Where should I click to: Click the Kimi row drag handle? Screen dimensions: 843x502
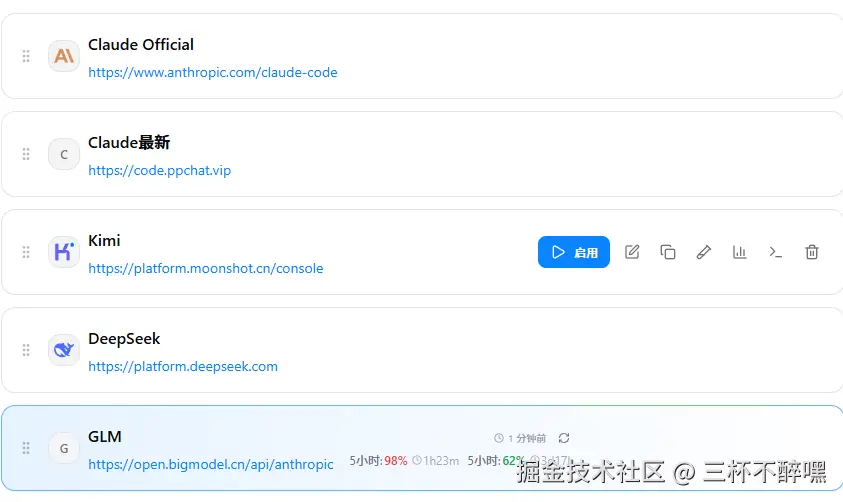pyautogui.click(x=26, y=252)
